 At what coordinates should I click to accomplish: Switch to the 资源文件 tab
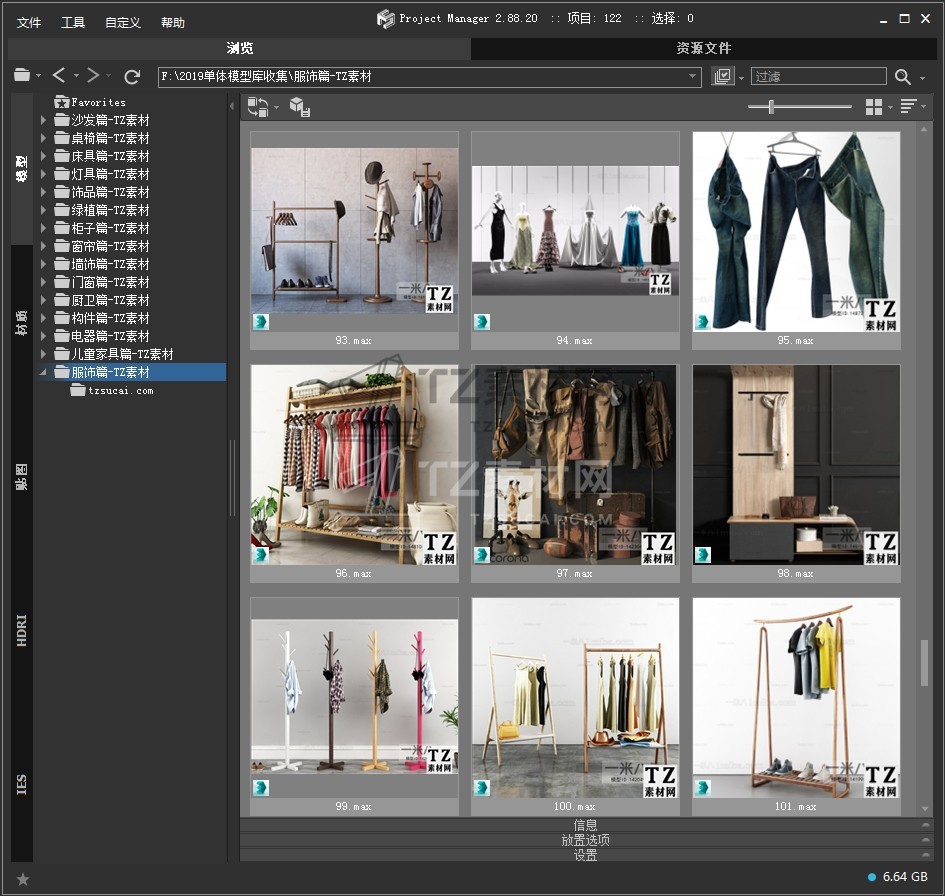click(703, 48)
